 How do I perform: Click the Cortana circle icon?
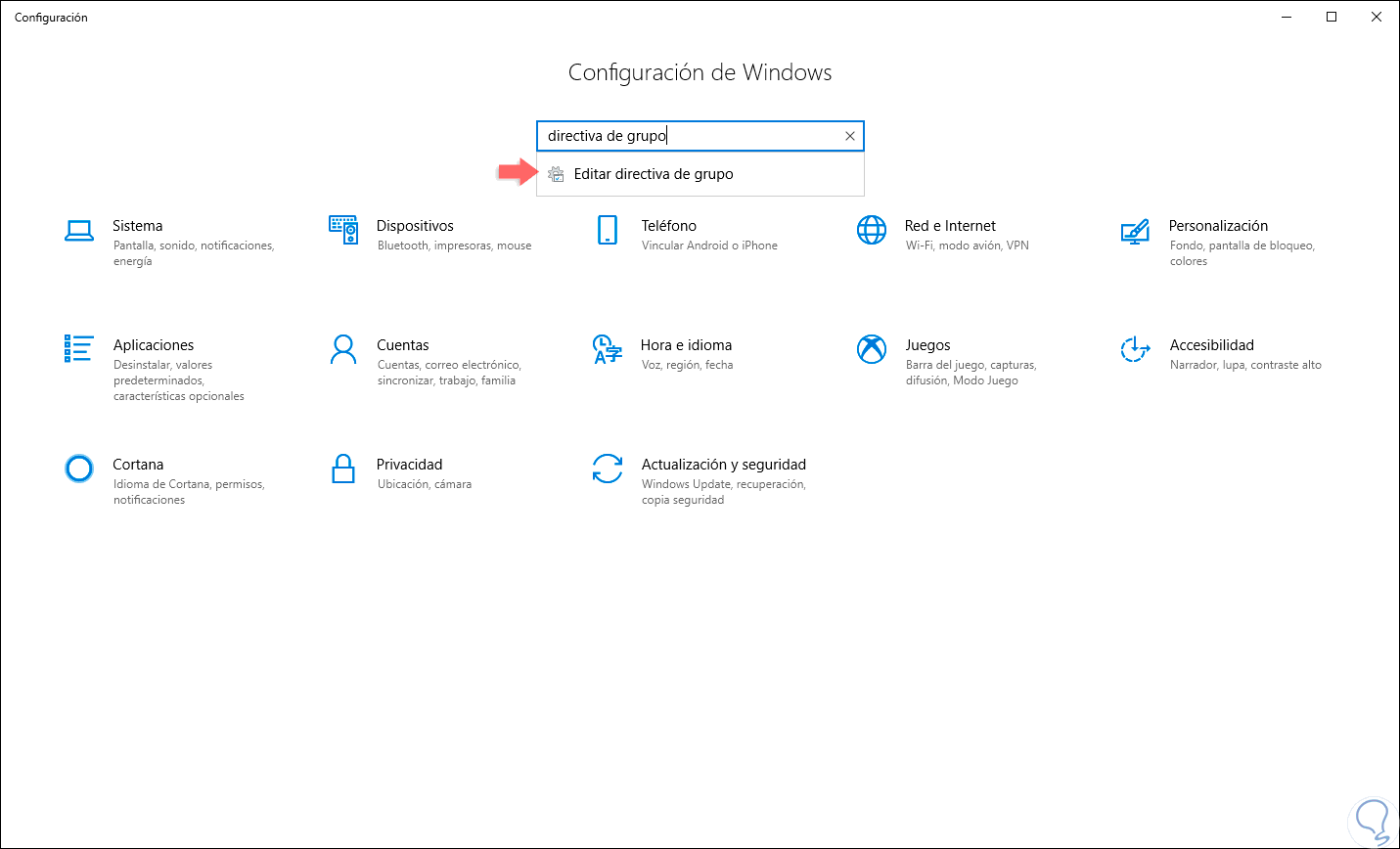pyautogui.click(x=79, y=469)
